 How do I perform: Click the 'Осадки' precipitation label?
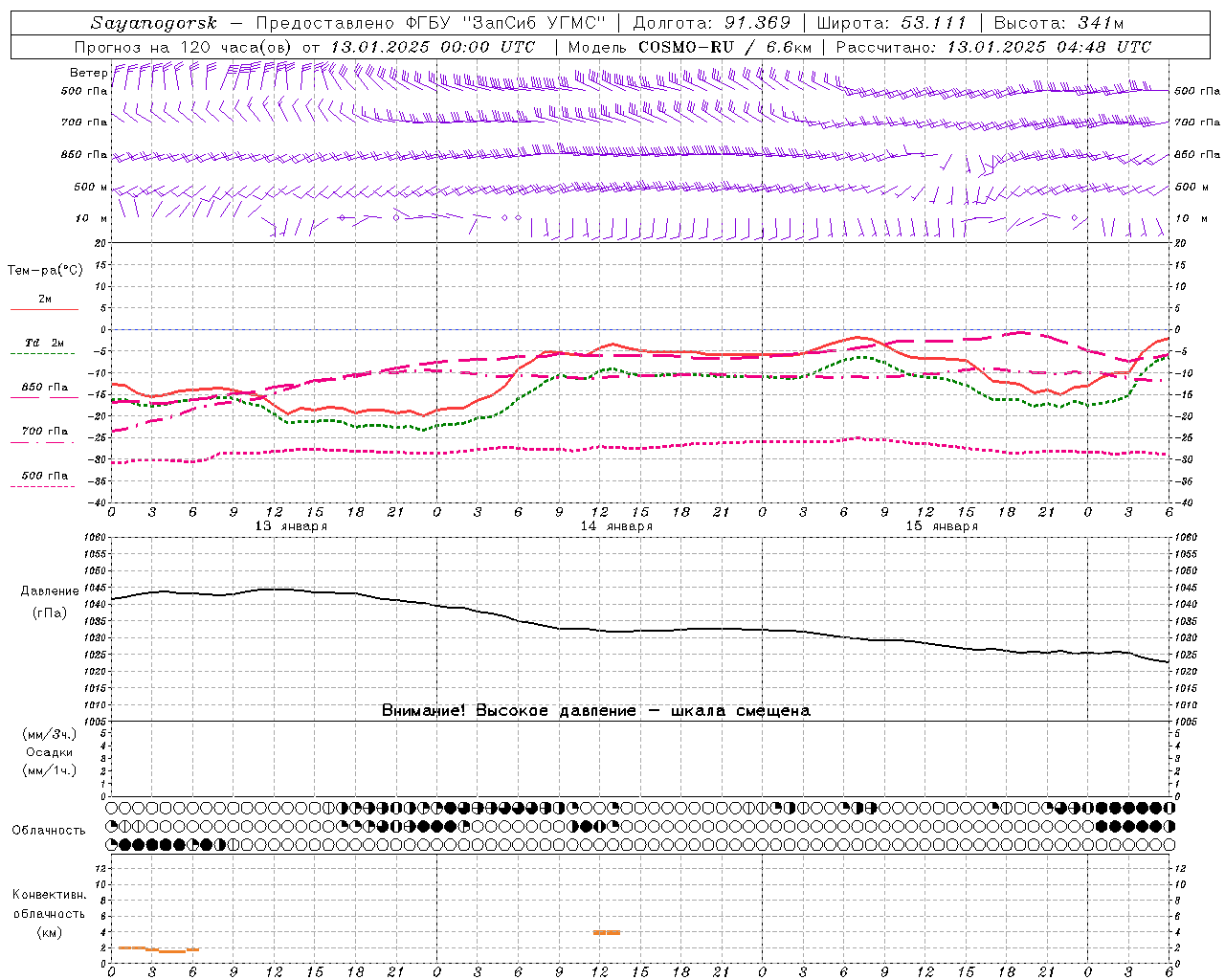tap(50, 752)
